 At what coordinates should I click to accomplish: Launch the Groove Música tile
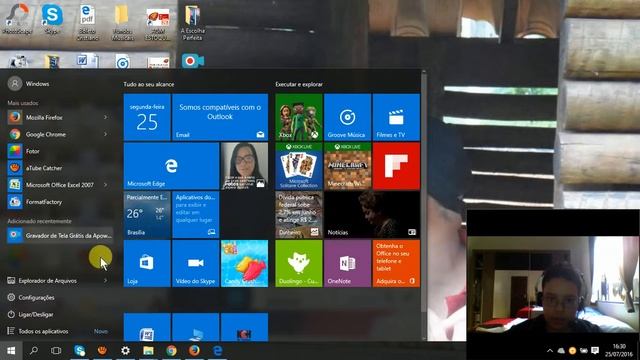[347, 117]
